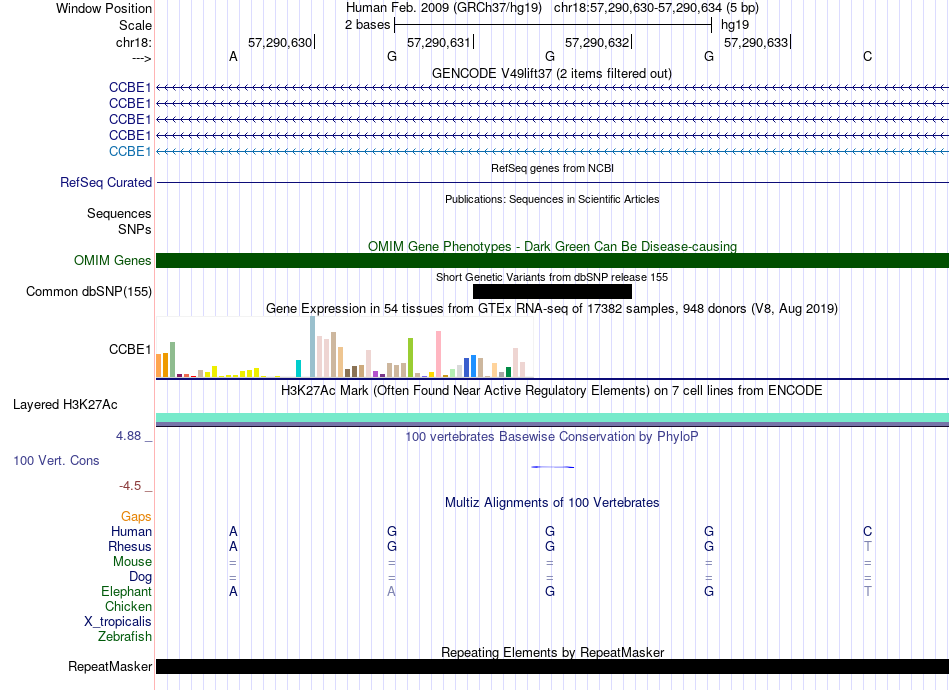Screen dimensions: 950x690
Task: Click the turquoise H3K27Ac signal band
Action: point(553,417)
